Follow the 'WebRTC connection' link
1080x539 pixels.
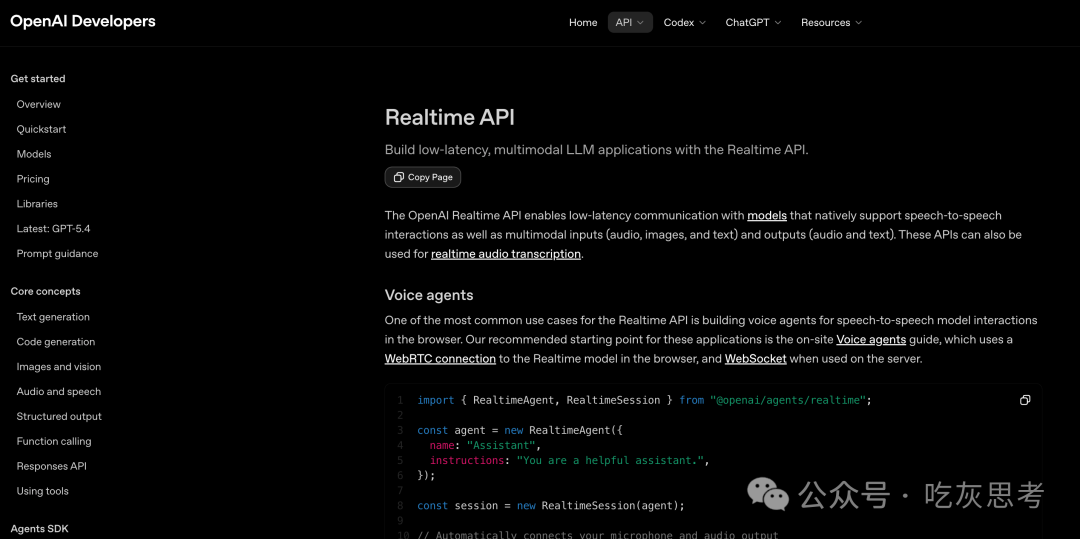(x=440, y=359)
